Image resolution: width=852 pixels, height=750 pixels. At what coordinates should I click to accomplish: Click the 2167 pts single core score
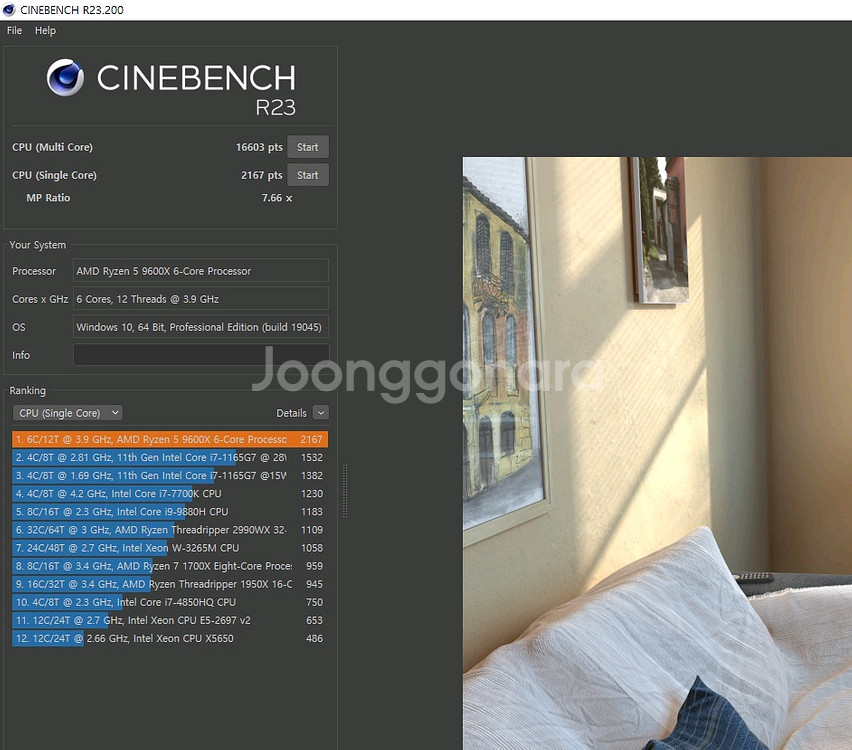(x=261, y=175)
